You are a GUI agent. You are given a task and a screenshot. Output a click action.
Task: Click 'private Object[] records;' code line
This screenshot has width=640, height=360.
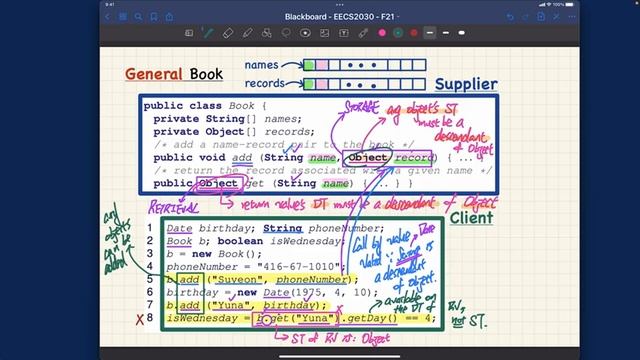pyautogui.click(x=234, y=132)
